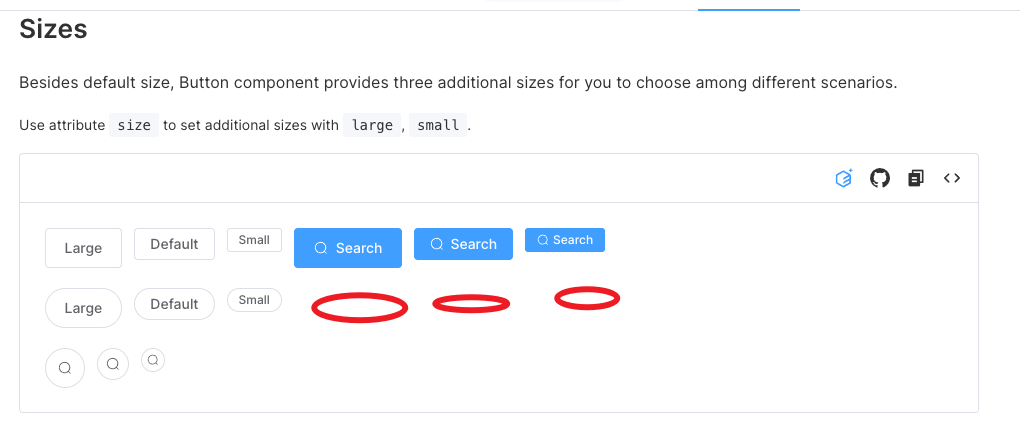
Task: Click the largest red oval annotation
Action: 360,308
